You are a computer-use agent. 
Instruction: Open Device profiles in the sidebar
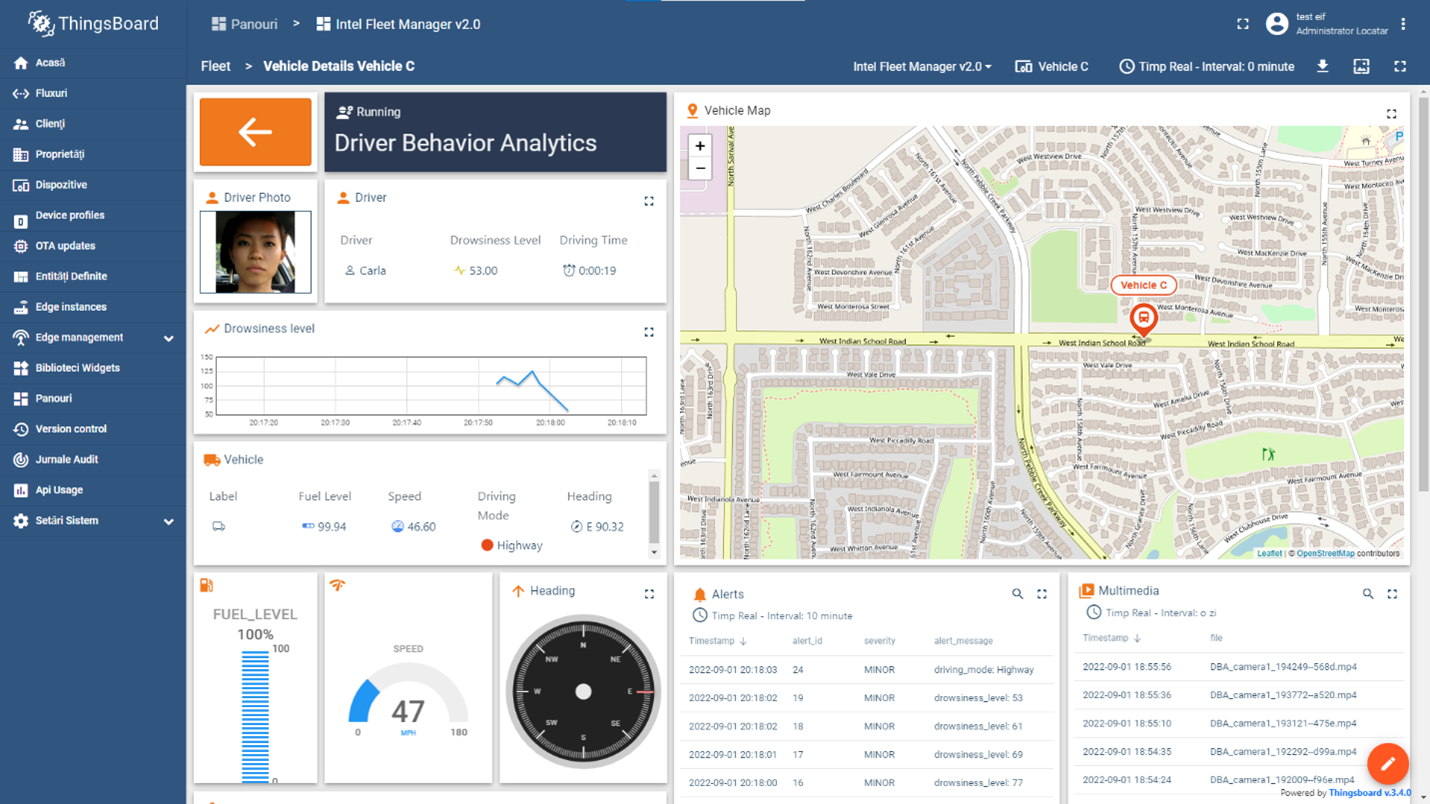point(93,215)
